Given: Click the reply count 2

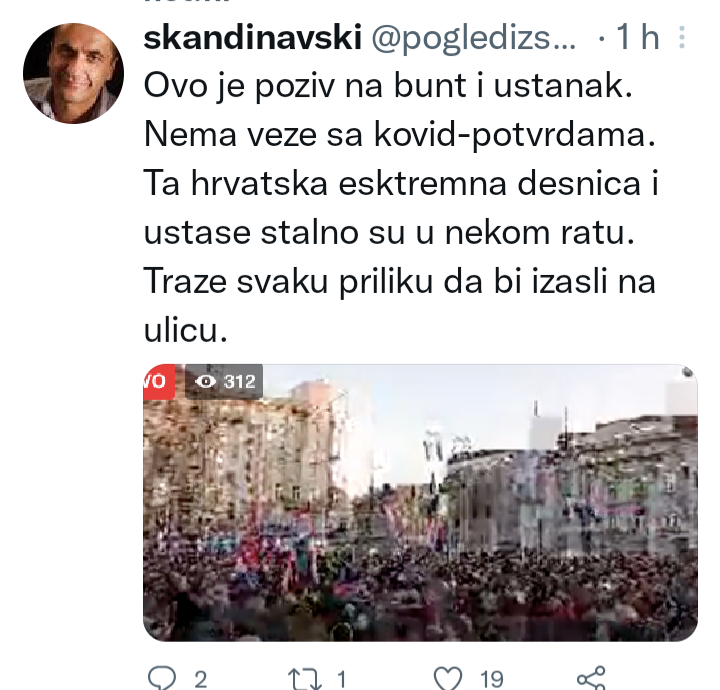Looking at the screenshot, I should point(200,679).
